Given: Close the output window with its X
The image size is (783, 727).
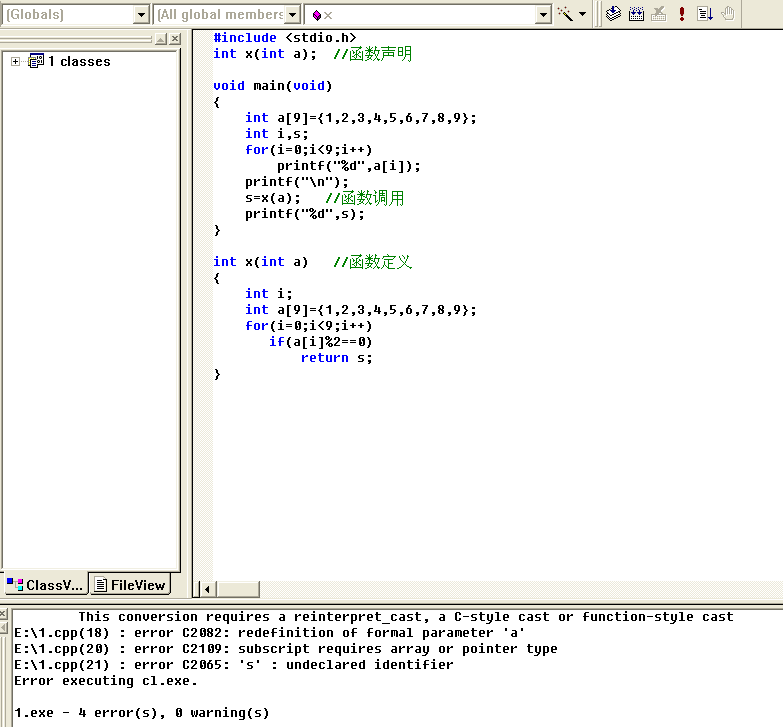Looking at the screenshot, I should [x=3, y=613].
